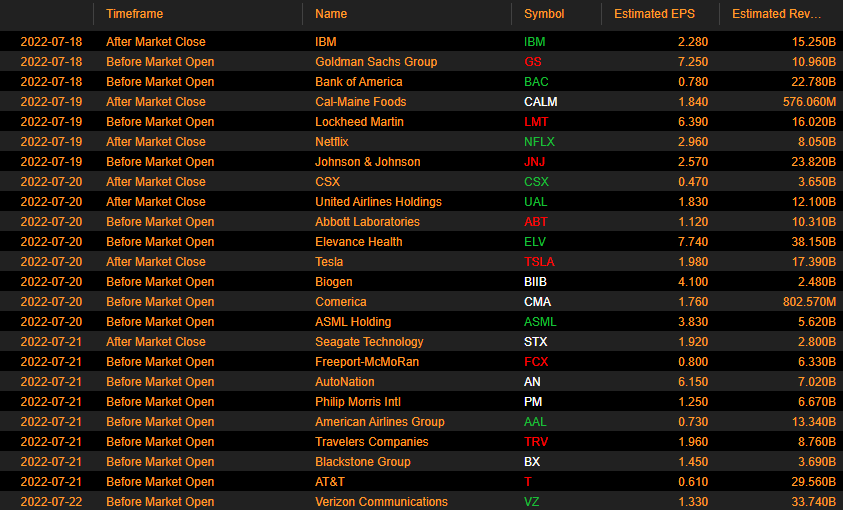Sort by the Timeframe column header
This screenshot has height=510, width=843.
(x=134, y=14)
